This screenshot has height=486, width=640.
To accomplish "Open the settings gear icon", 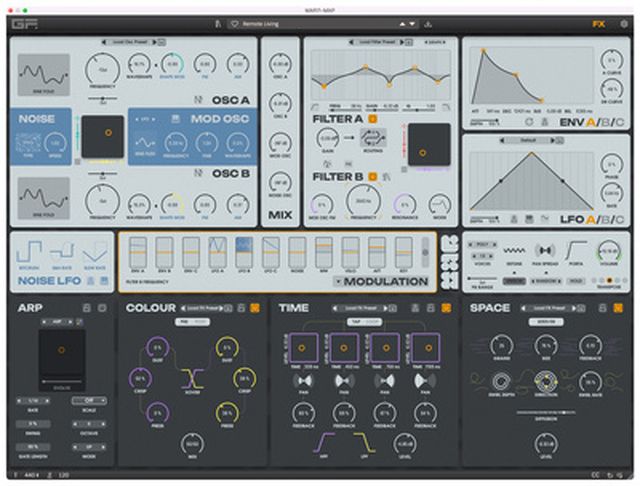I will click(x=625, y=22).
